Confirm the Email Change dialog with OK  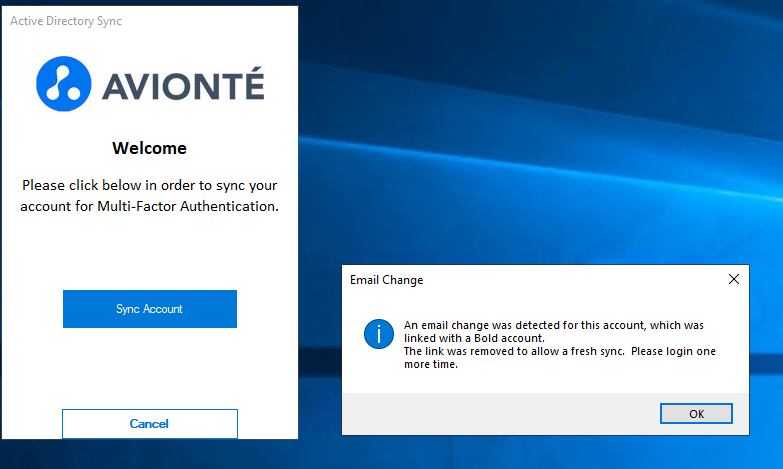tap(696, 414)
